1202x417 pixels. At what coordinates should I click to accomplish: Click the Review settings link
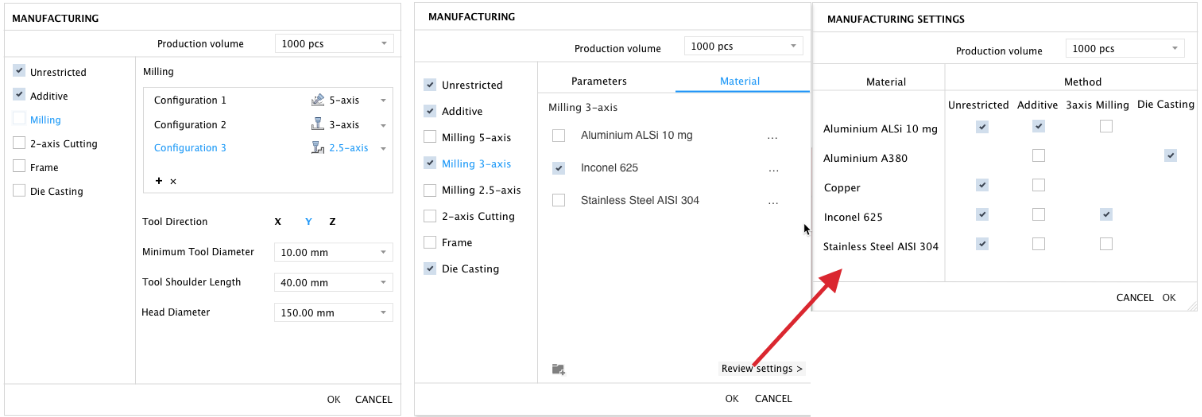coord(761,369)
